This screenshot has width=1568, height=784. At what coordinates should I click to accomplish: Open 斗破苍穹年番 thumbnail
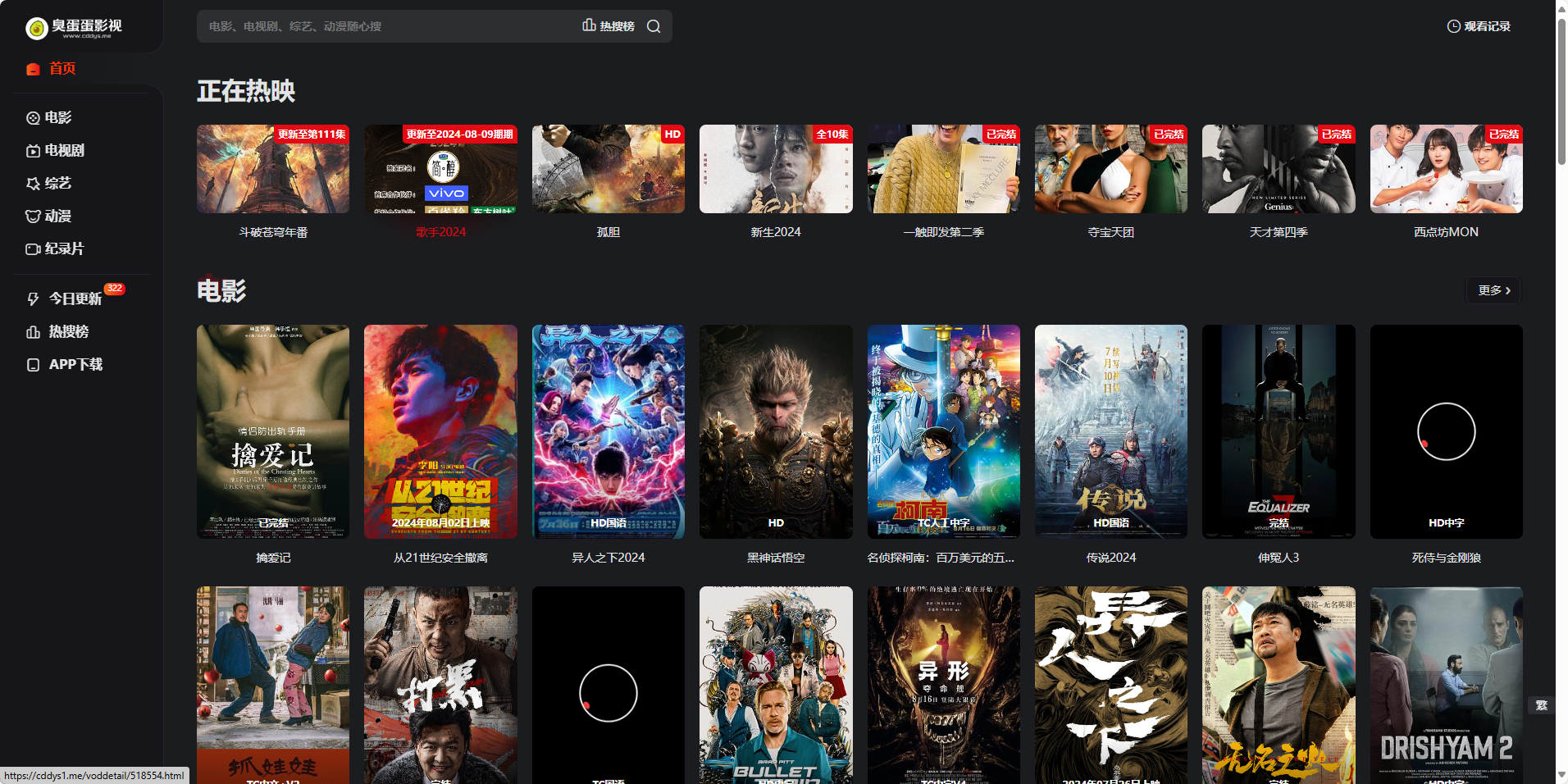[273, 169]
